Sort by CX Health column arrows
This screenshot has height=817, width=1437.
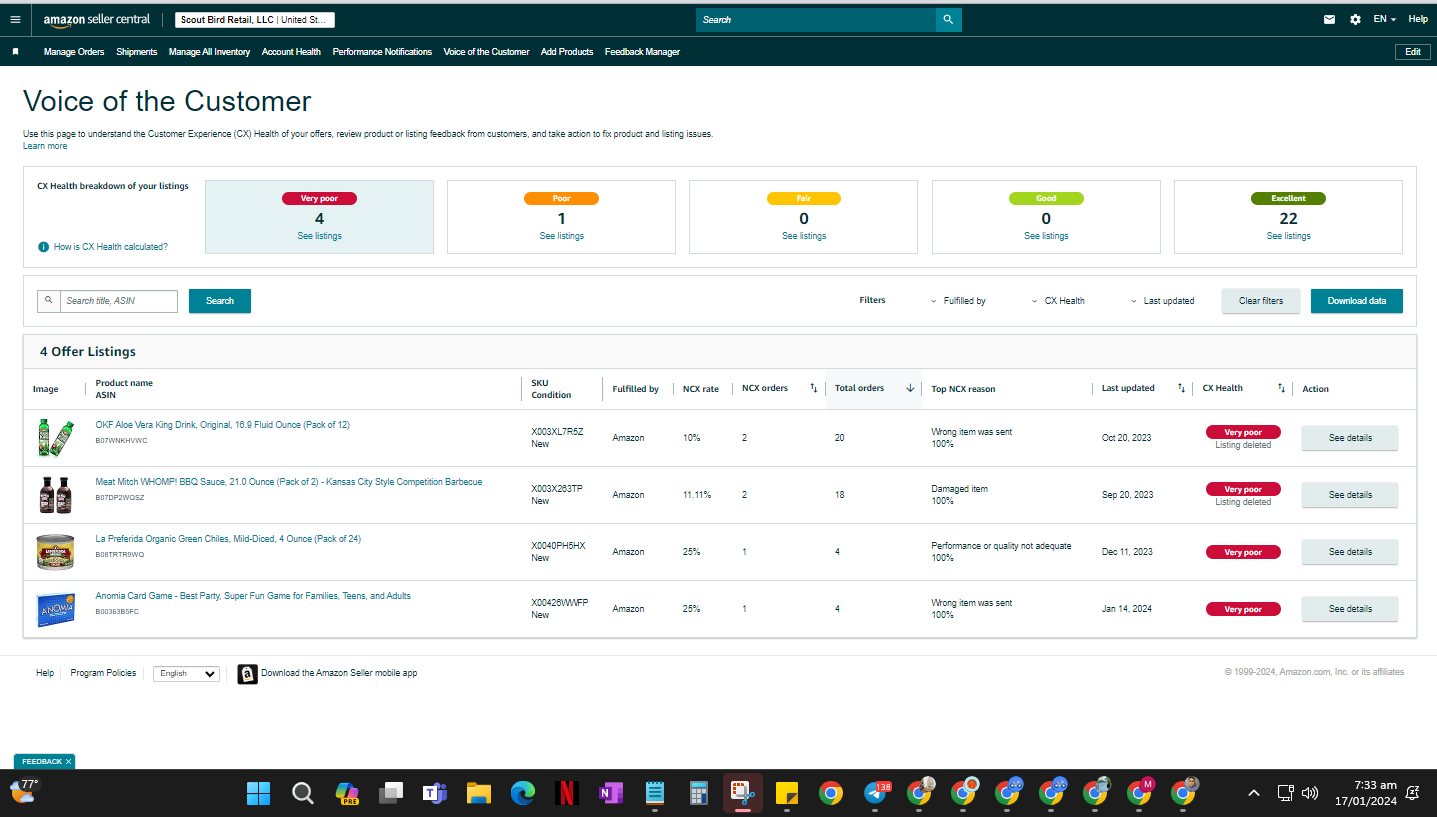click(1281, 389)
